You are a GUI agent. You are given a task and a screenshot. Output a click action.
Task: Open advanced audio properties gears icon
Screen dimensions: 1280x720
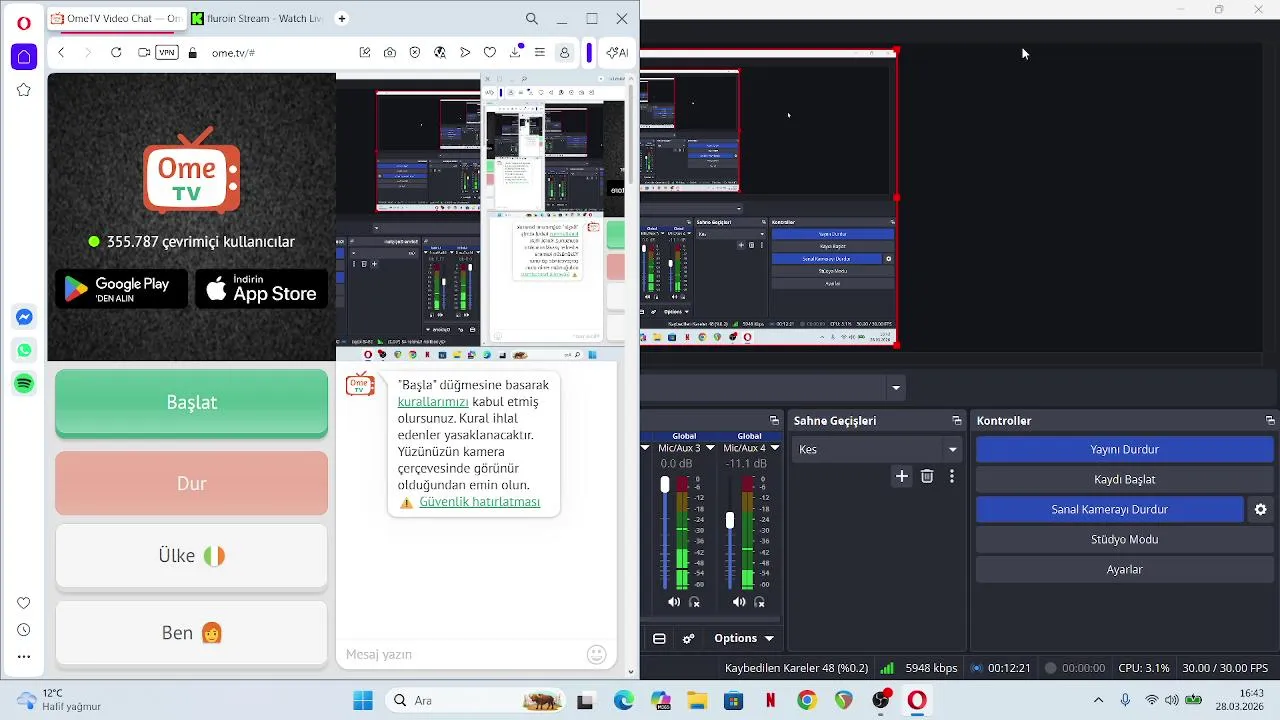pos(688,639)
